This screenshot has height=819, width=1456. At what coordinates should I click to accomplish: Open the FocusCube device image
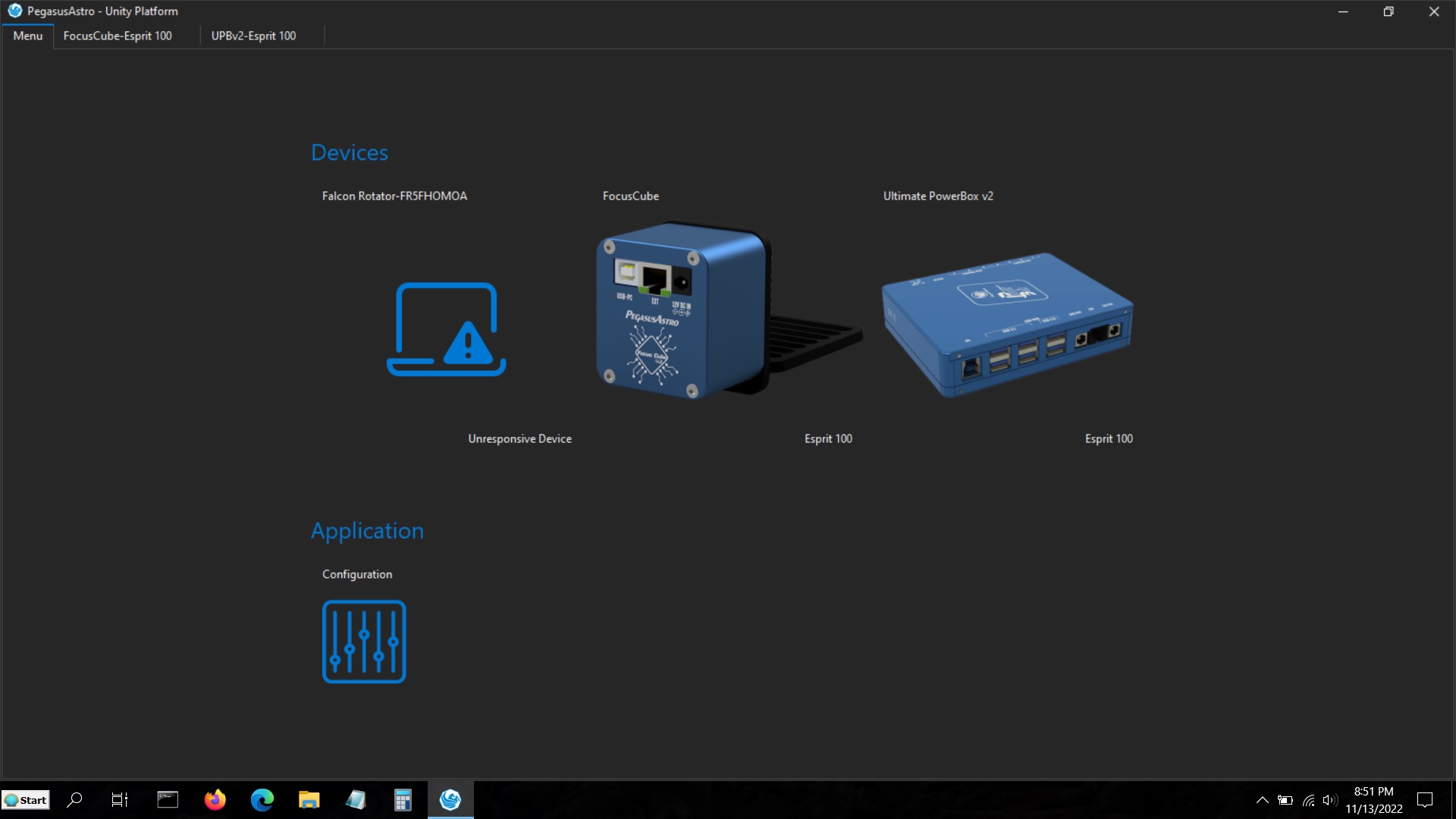pyautogui.click(x=728, y=309)
